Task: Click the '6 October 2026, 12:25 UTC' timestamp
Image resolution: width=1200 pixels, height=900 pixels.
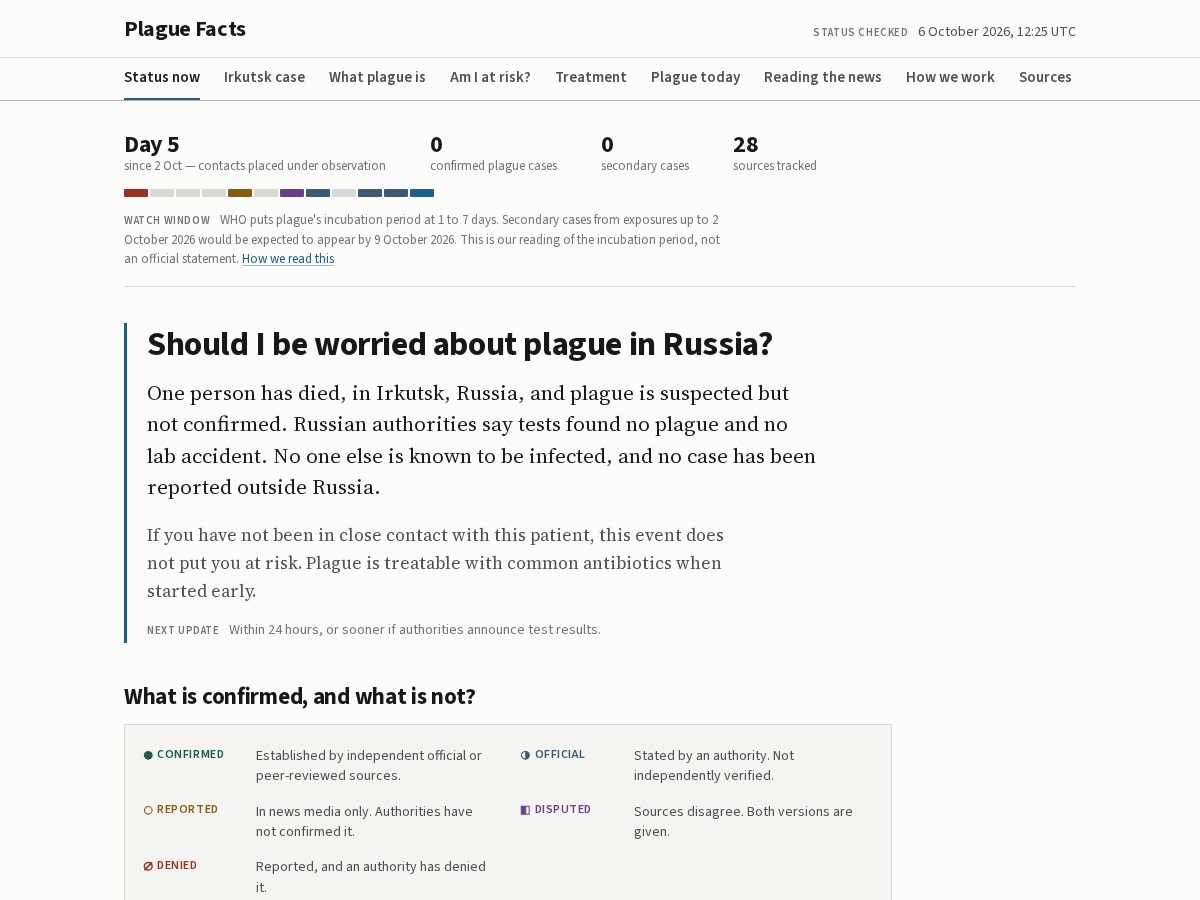Action: (x=997, y=31)
